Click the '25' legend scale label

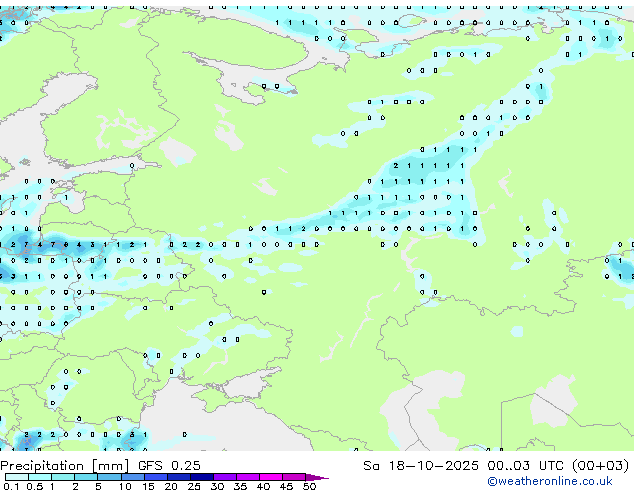(194, 486)
